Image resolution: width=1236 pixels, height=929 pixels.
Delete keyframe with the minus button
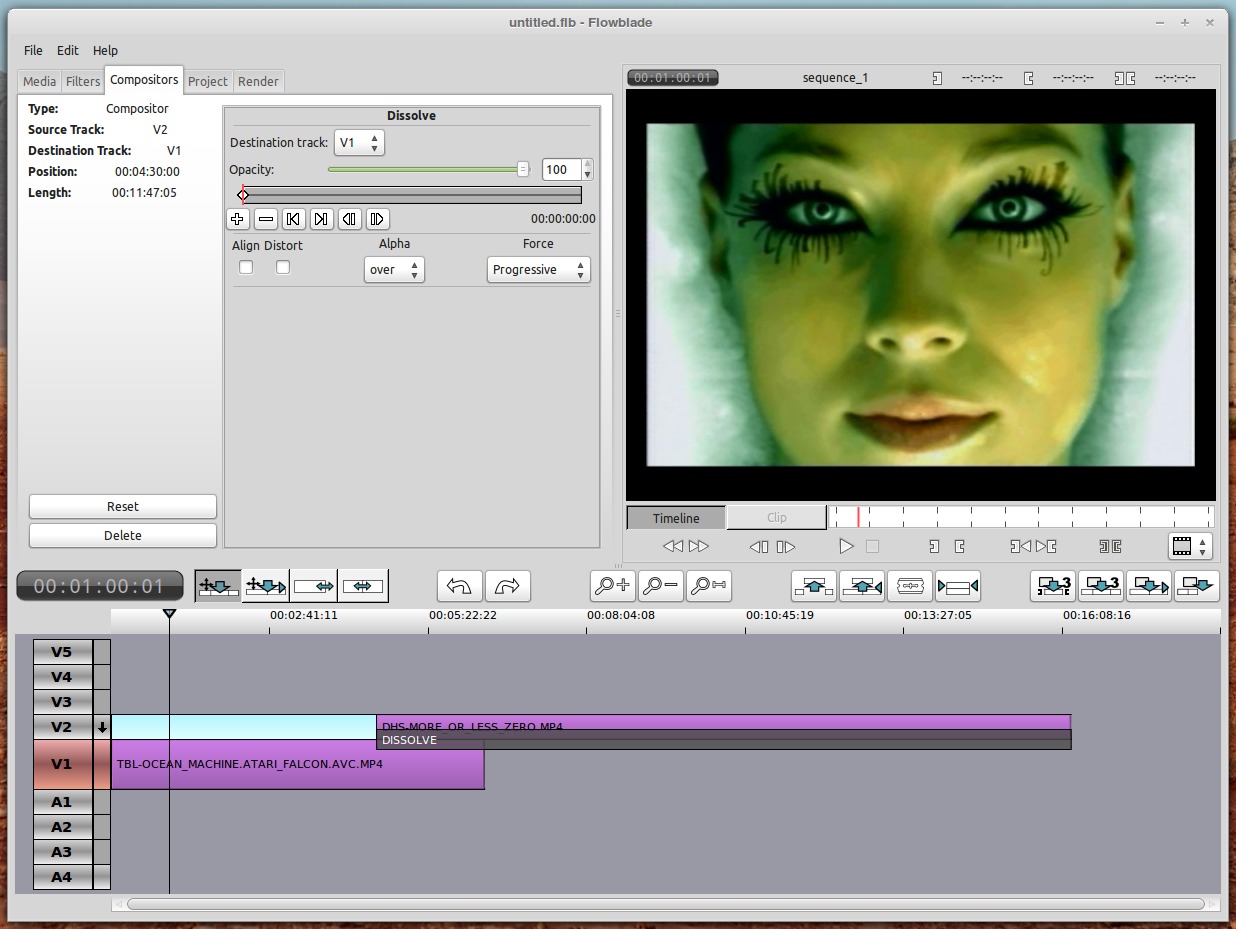tap(266, 219)
